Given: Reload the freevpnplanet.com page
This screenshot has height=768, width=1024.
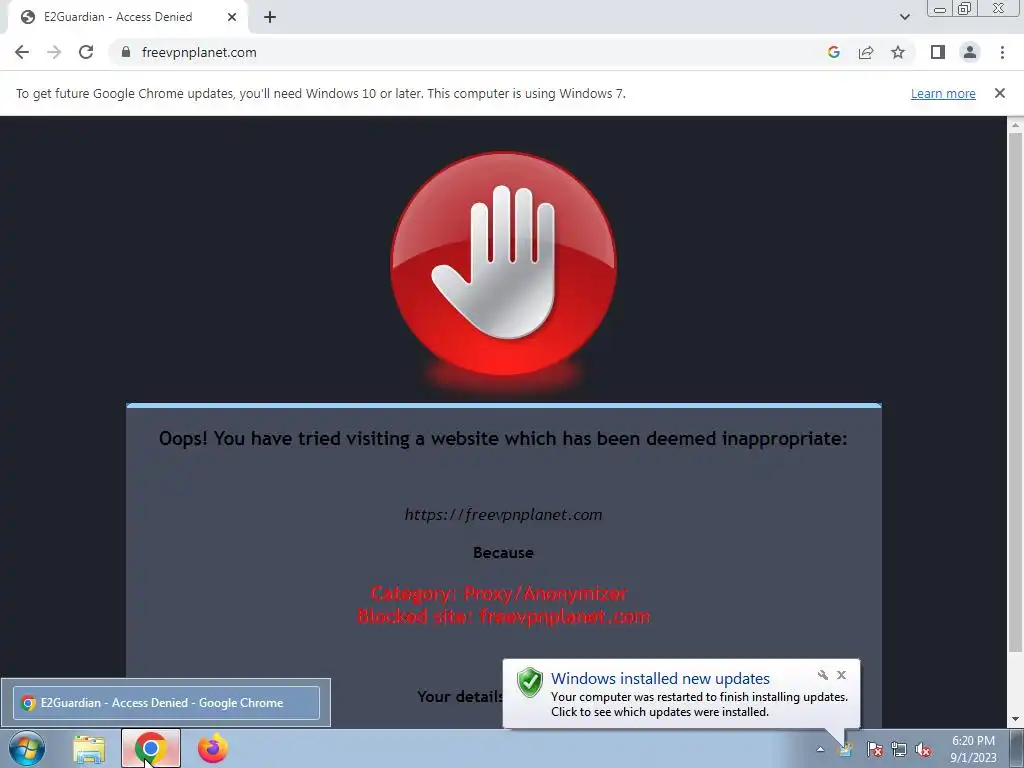Looking at the screenshot, I should pos(86,52).
